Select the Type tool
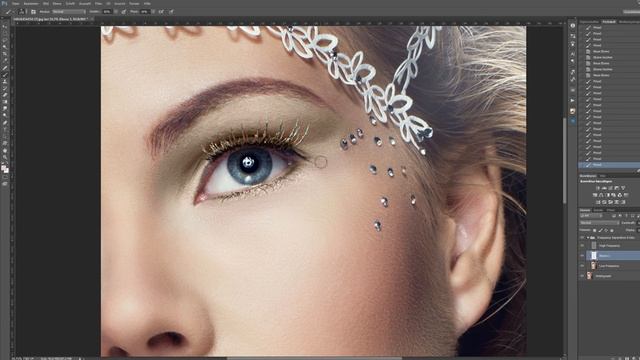The height and width of the screenshot is (360, 640). click(x=6, y=128)
